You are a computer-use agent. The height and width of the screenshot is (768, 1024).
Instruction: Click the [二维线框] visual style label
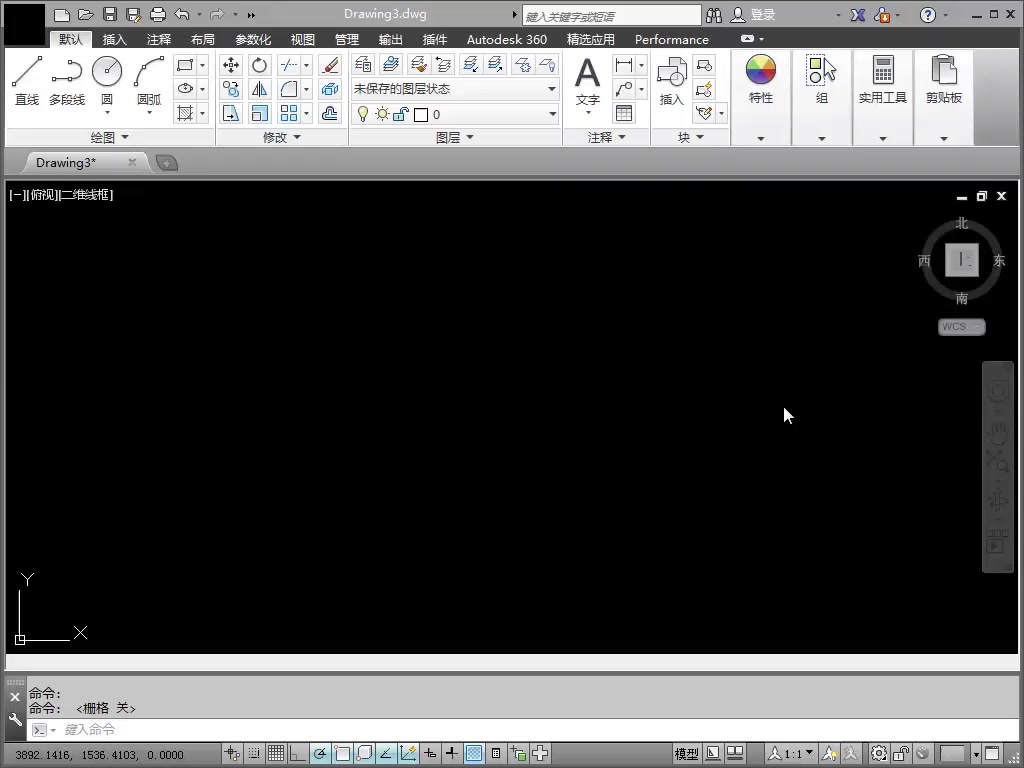pyautogui.click(x=86, y=195)
